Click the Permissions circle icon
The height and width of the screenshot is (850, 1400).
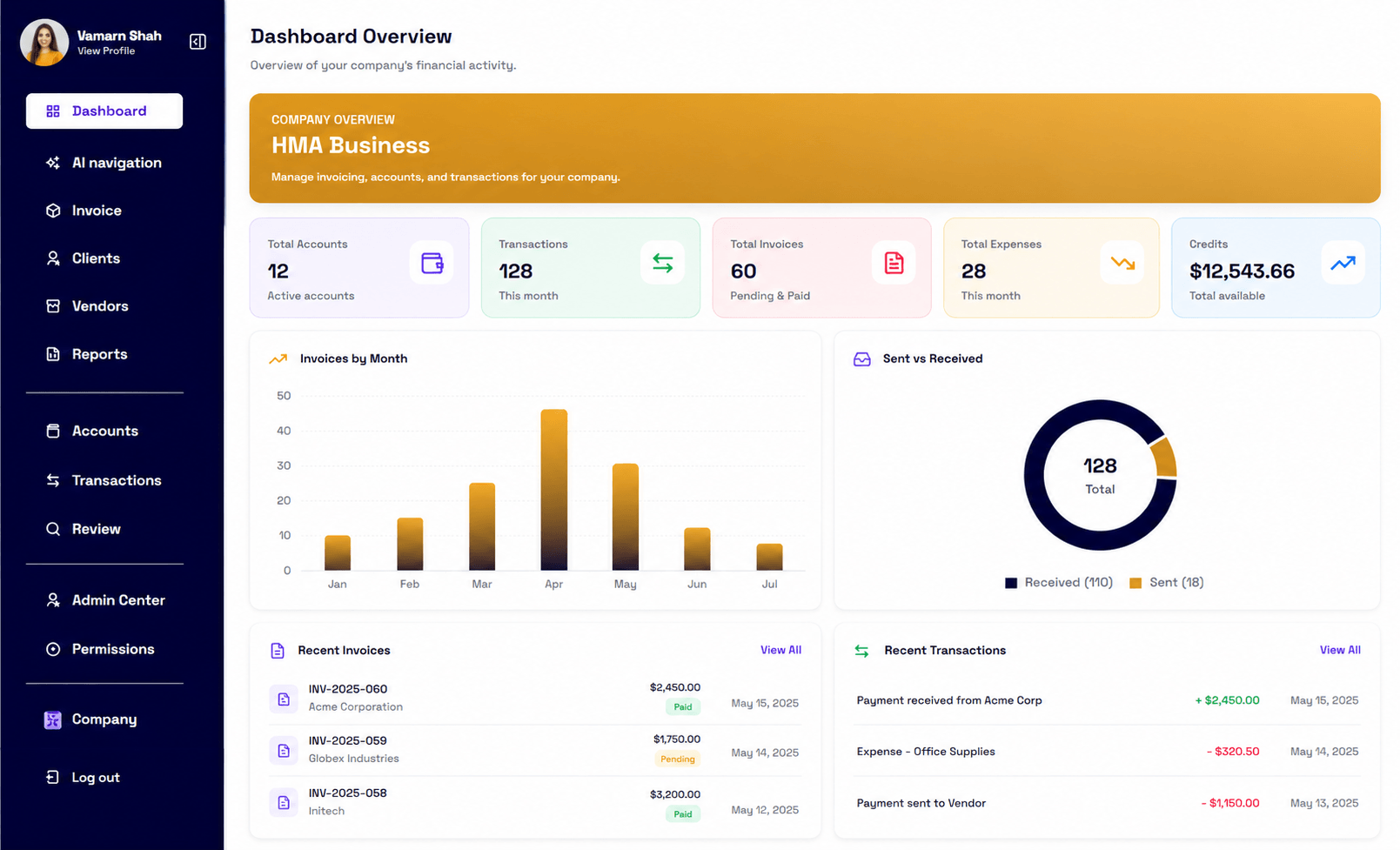(53, 649)
